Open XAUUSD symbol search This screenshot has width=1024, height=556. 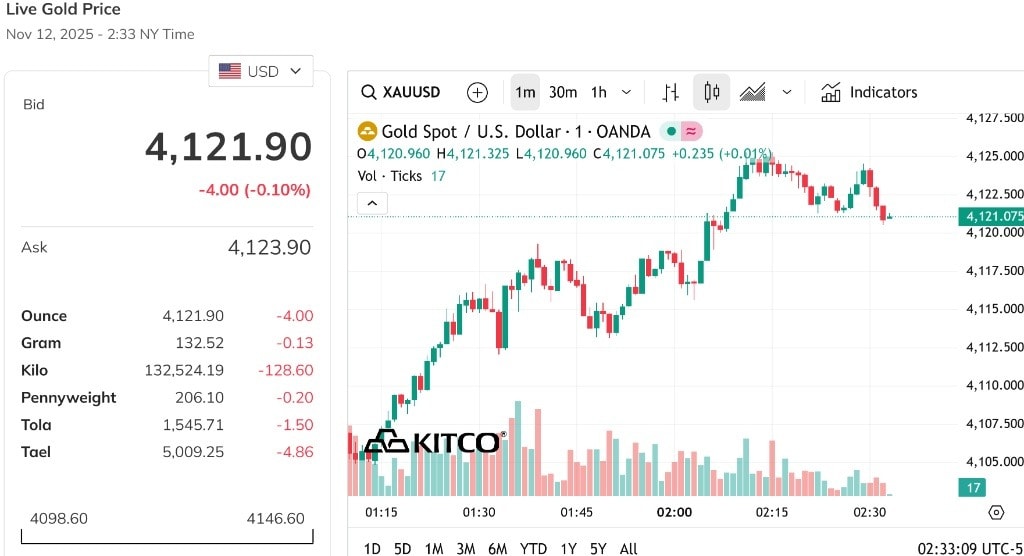click(x=401, y=92)
